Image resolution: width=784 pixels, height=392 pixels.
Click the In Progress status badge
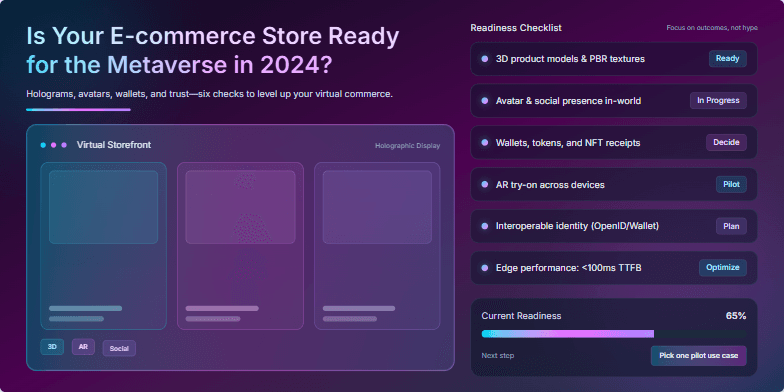pos(718,100)
